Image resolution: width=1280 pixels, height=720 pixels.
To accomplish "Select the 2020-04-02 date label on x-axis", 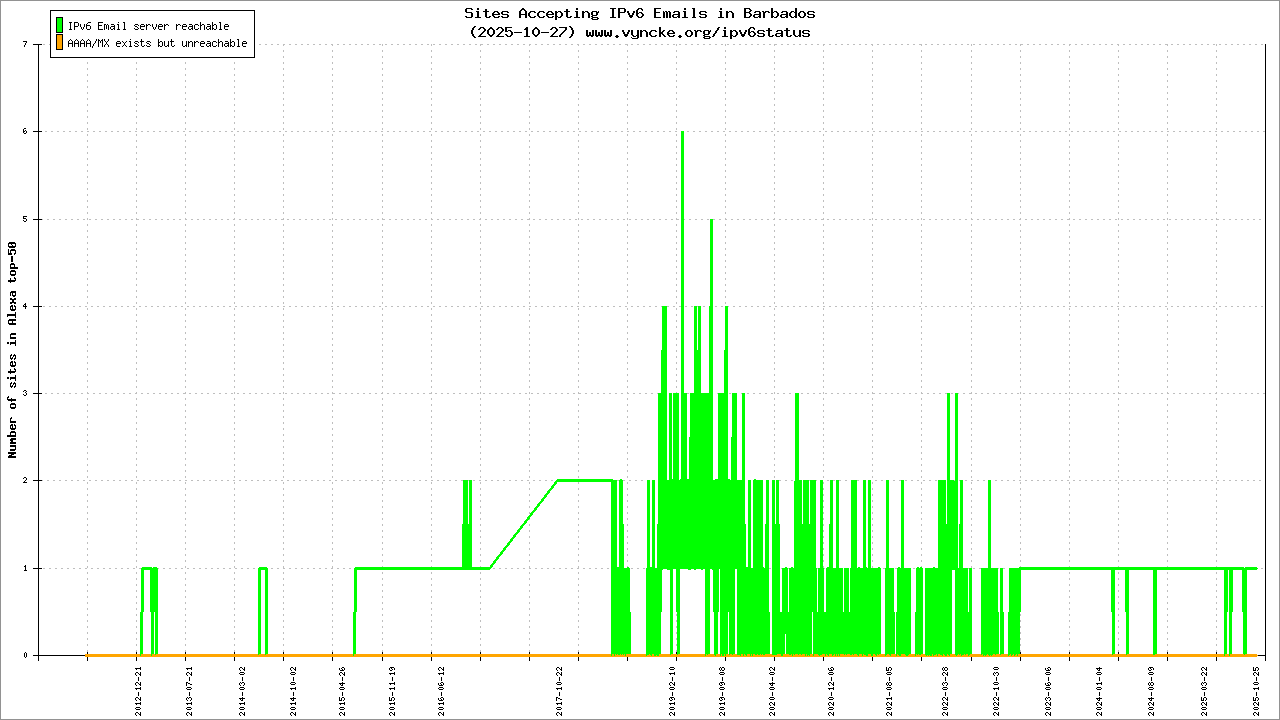I will pyautogui.click(x=773, y=689).
